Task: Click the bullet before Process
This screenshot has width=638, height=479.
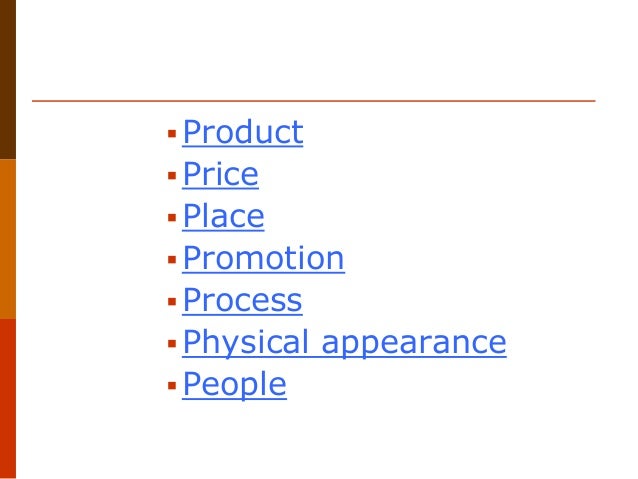Action: click(172, 302)
